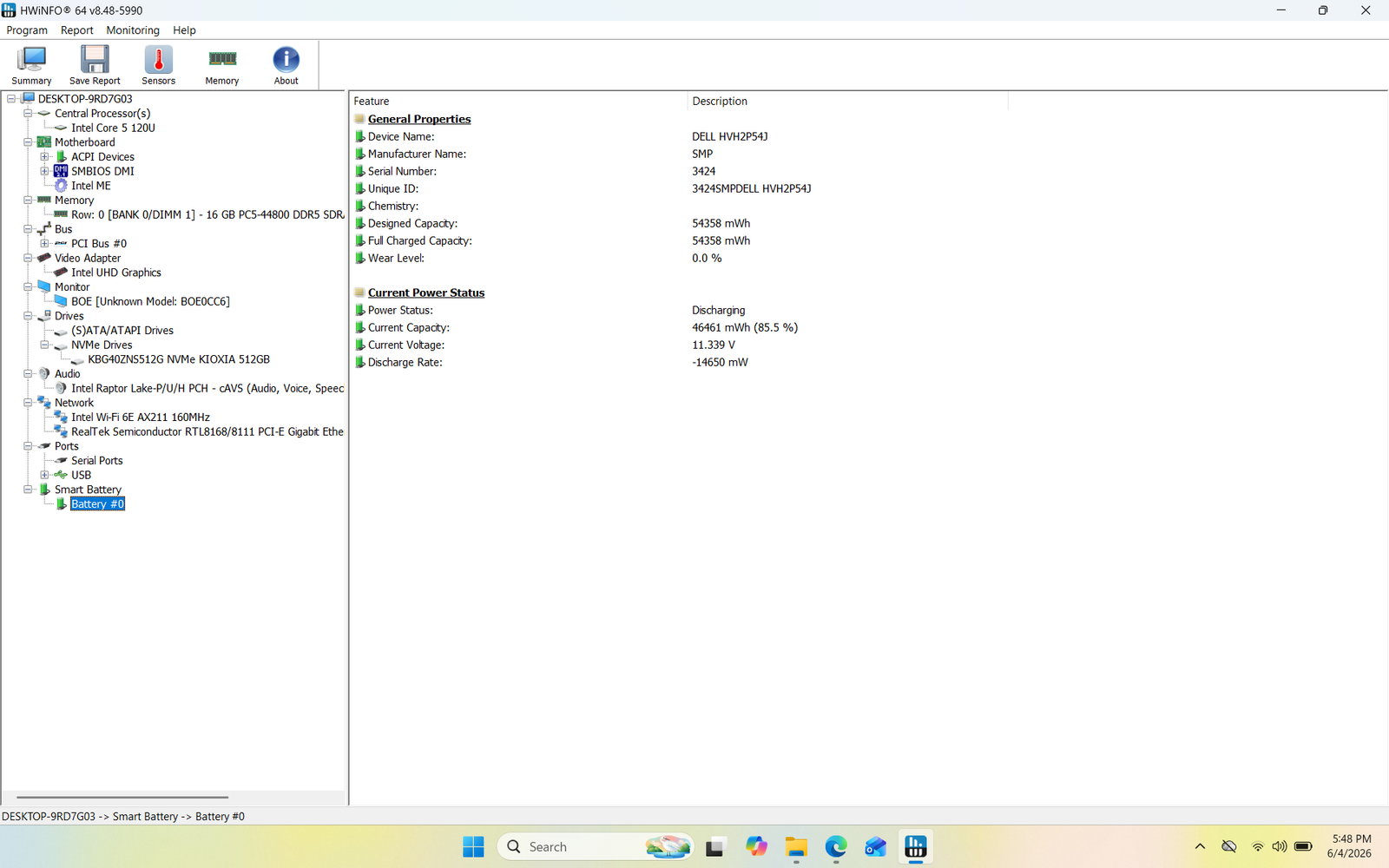Click the -14650 mW discharge rate value
Screen dimensions: 1389x868
(720, 362)
